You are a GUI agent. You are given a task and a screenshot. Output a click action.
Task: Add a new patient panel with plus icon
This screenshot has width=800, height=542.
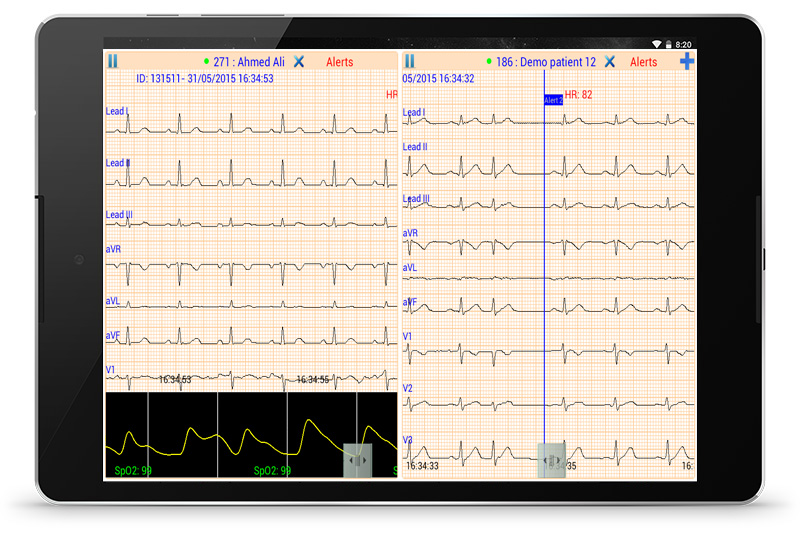point(687,62)
